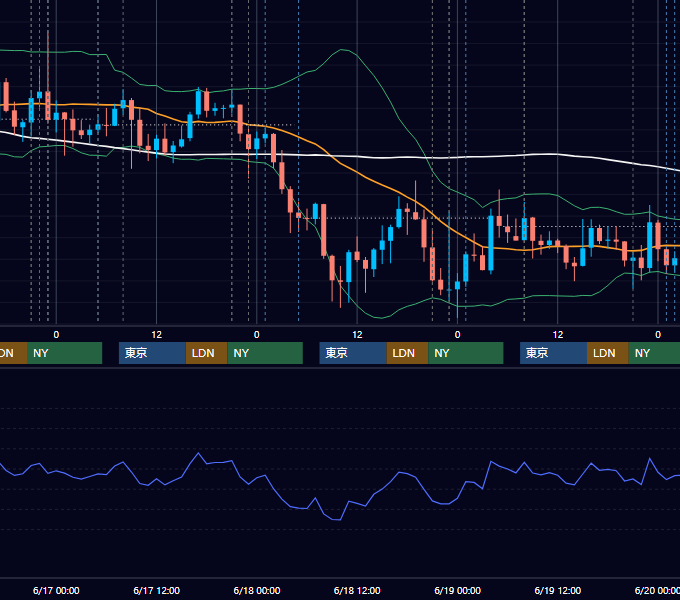Select the NY session block preceding 6/17 東京
The height and width of the screenshot is (600, 680).
coord(64,353)
